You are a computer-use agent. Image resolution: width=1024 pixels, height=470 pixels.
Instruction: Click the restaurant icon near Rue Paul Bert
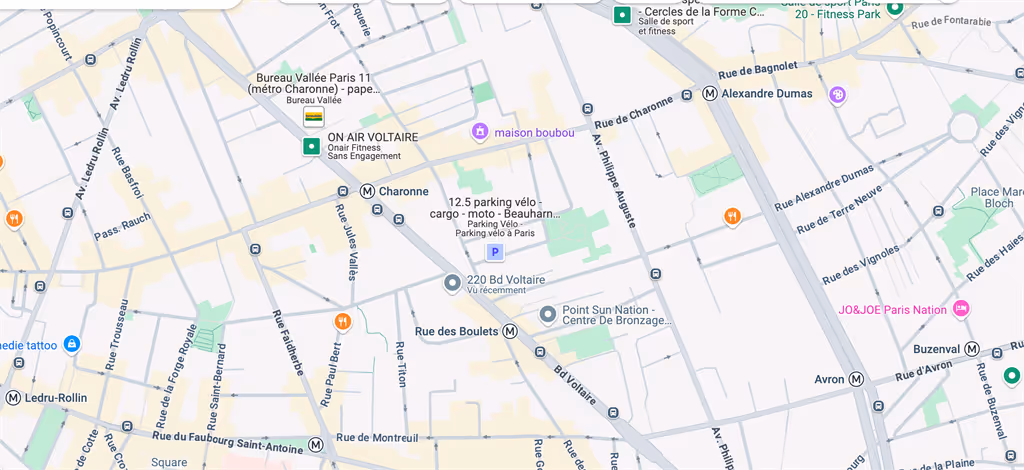(342, 321)
